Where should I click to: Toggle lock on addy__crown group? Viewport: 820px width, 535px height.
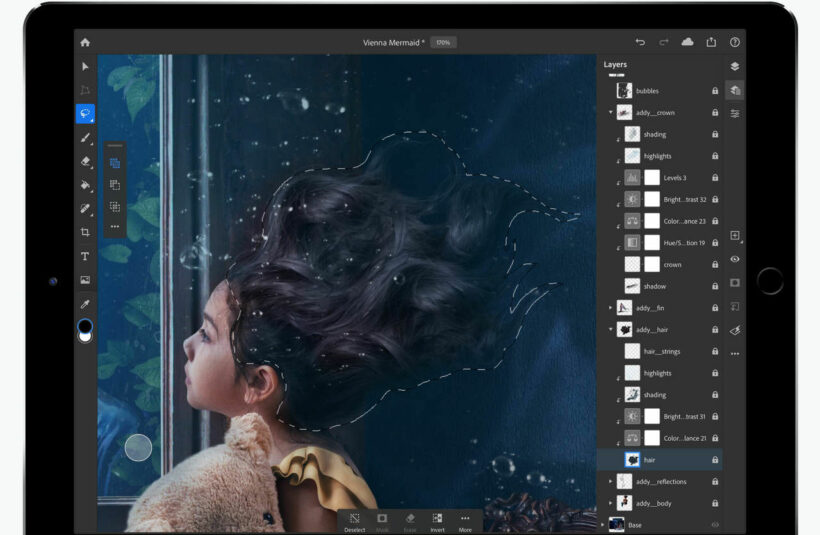(x=715, y=112)
